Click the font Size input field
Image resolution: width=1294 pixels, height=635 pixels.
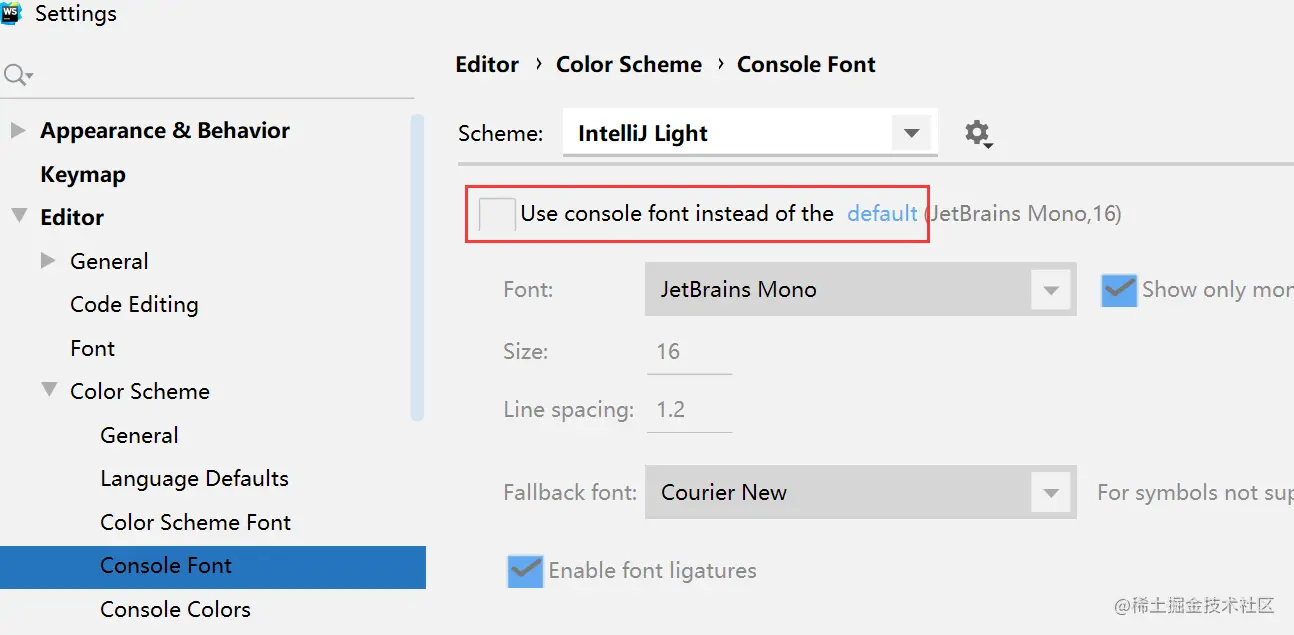[x=689, y=352]
